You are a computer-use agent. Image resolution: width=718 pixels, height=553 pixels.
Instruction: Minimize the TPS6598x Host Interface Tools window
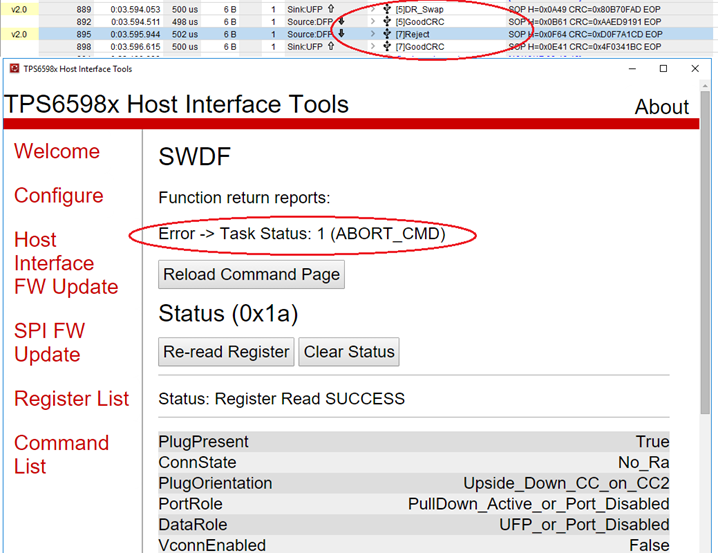pos(632,69)
